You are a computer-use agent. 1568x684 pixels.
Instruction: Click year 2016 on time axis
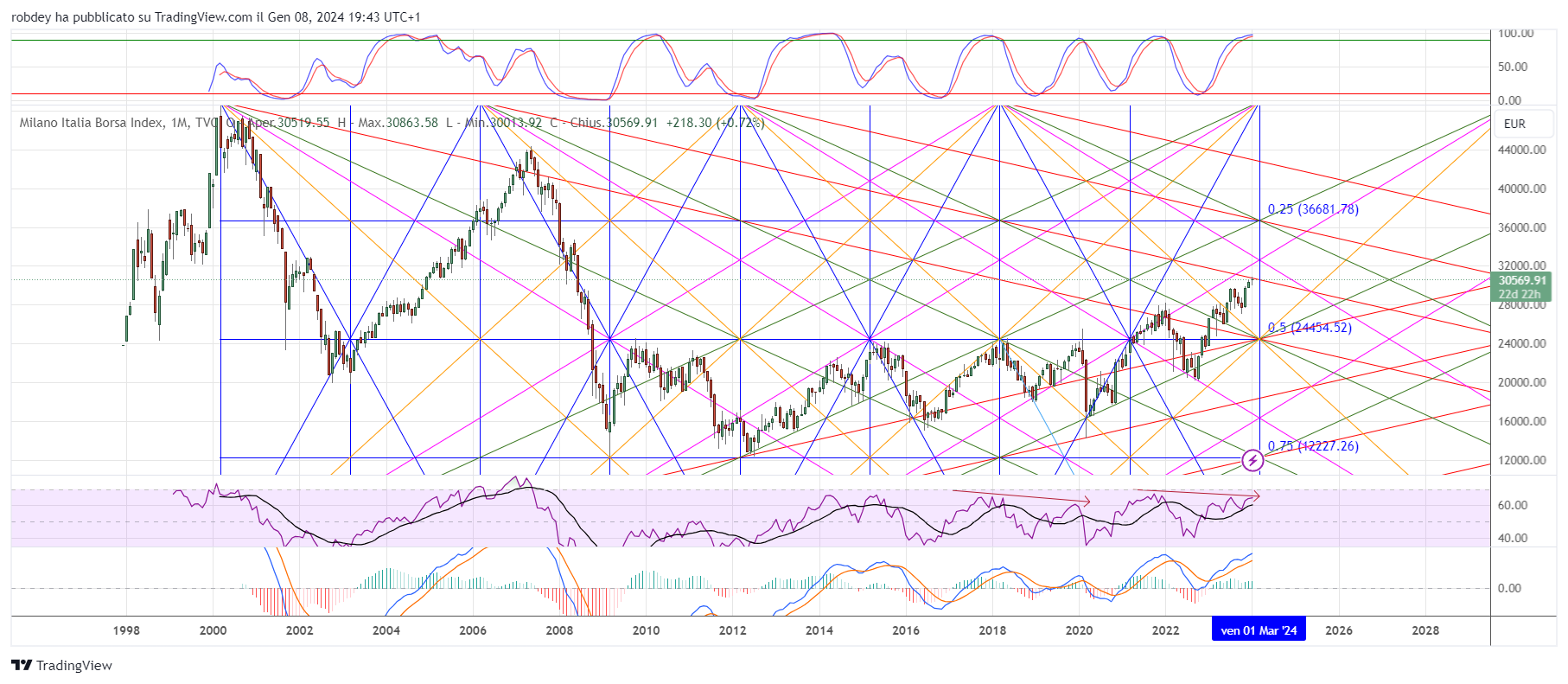905,630
